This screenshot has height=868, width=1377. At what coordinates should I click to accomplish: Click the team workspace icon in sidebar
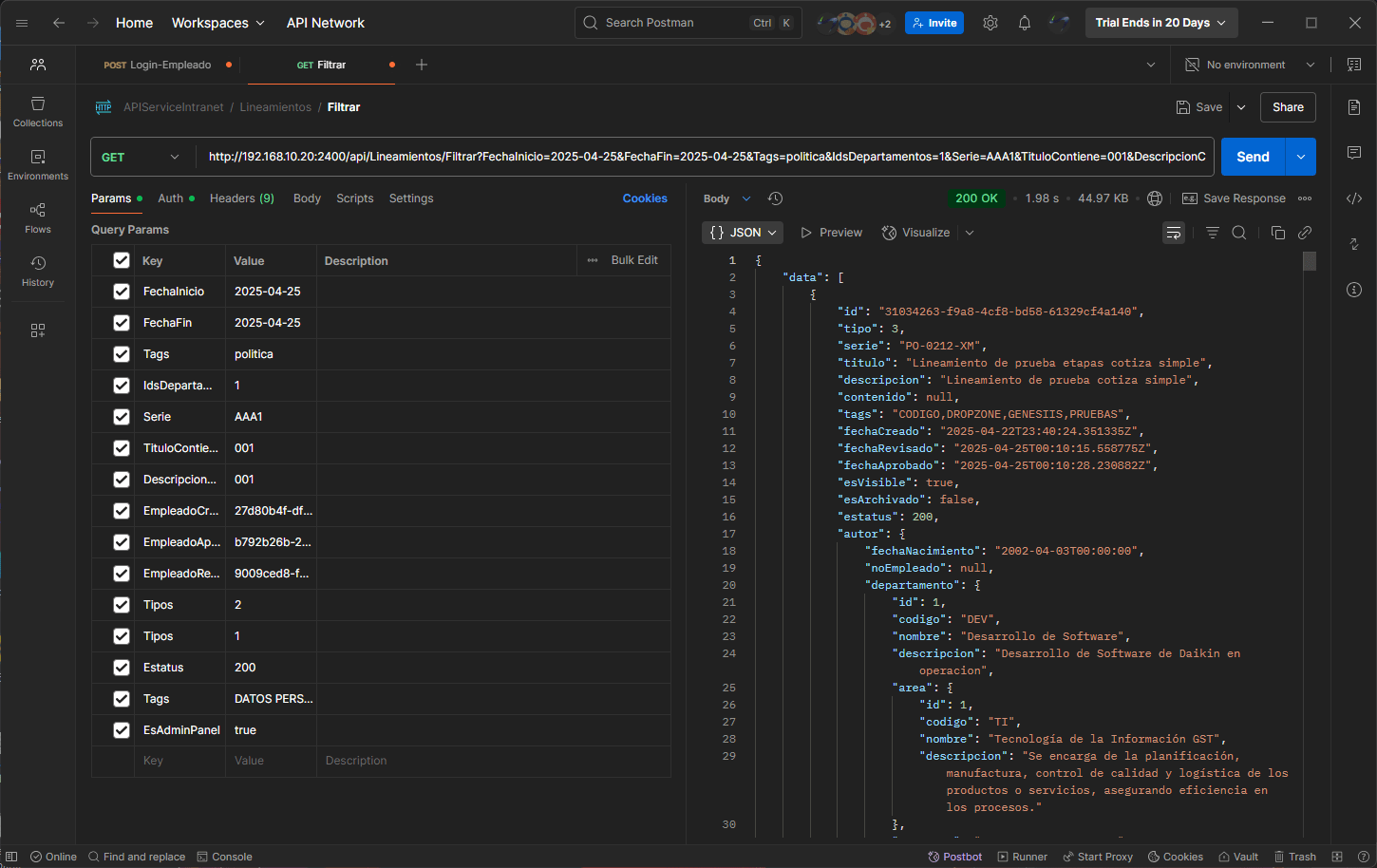coord(38,65)
